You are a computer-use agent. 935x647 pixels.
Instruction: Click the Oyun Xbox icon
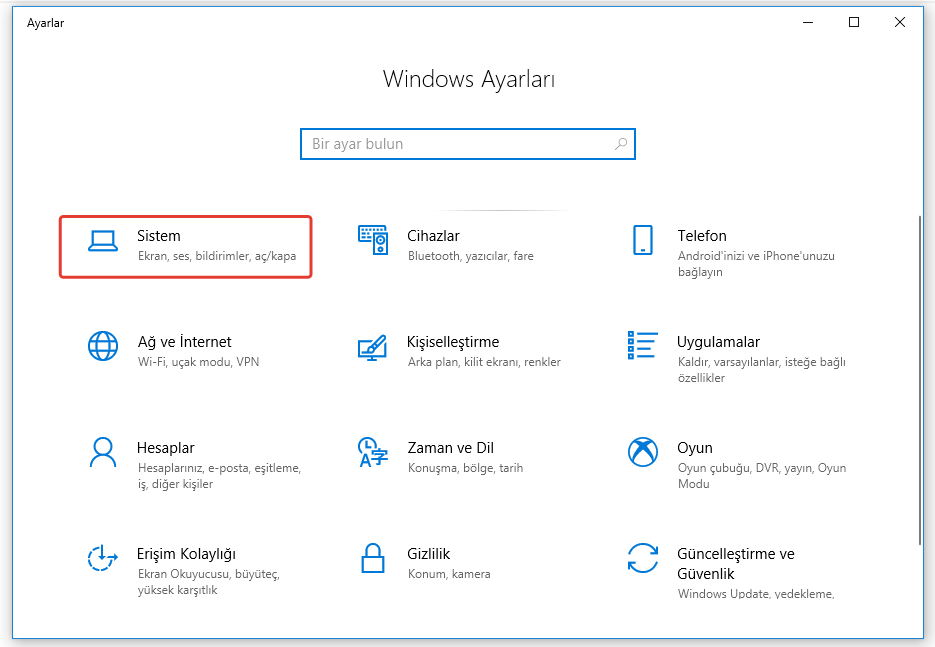point(642,452)
